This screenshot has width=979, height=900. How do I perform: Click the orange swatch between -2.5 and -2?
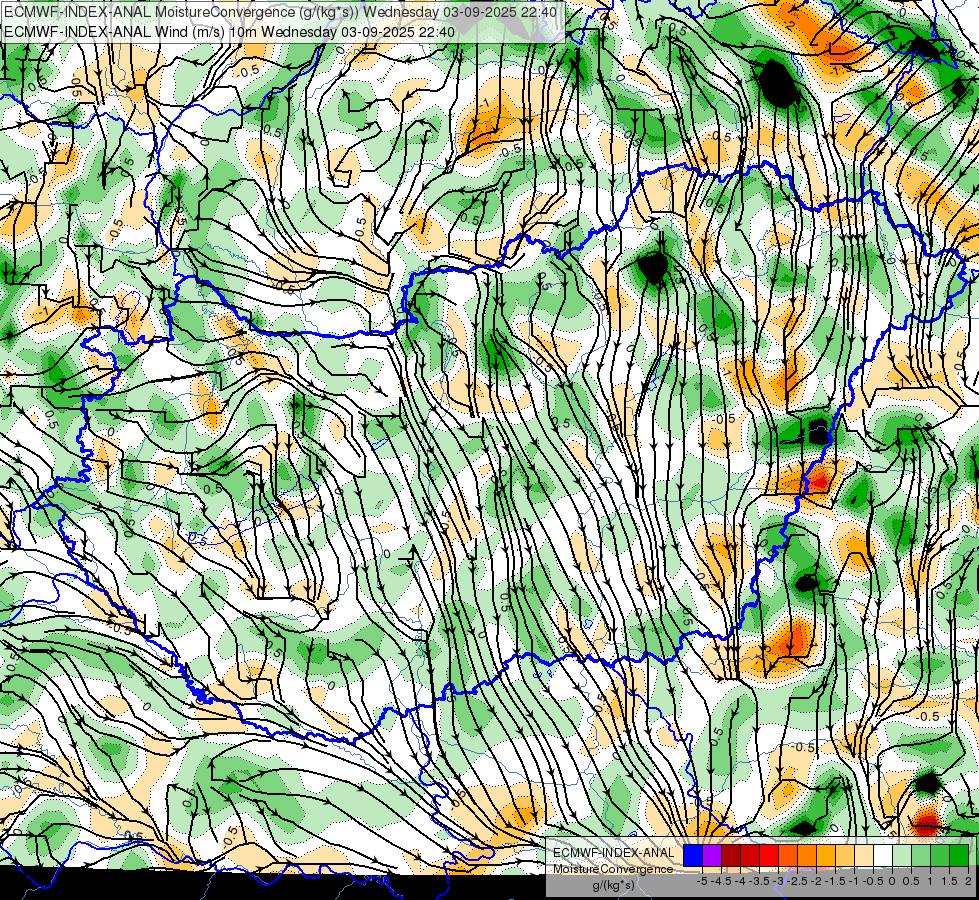(x=807, y=856)
